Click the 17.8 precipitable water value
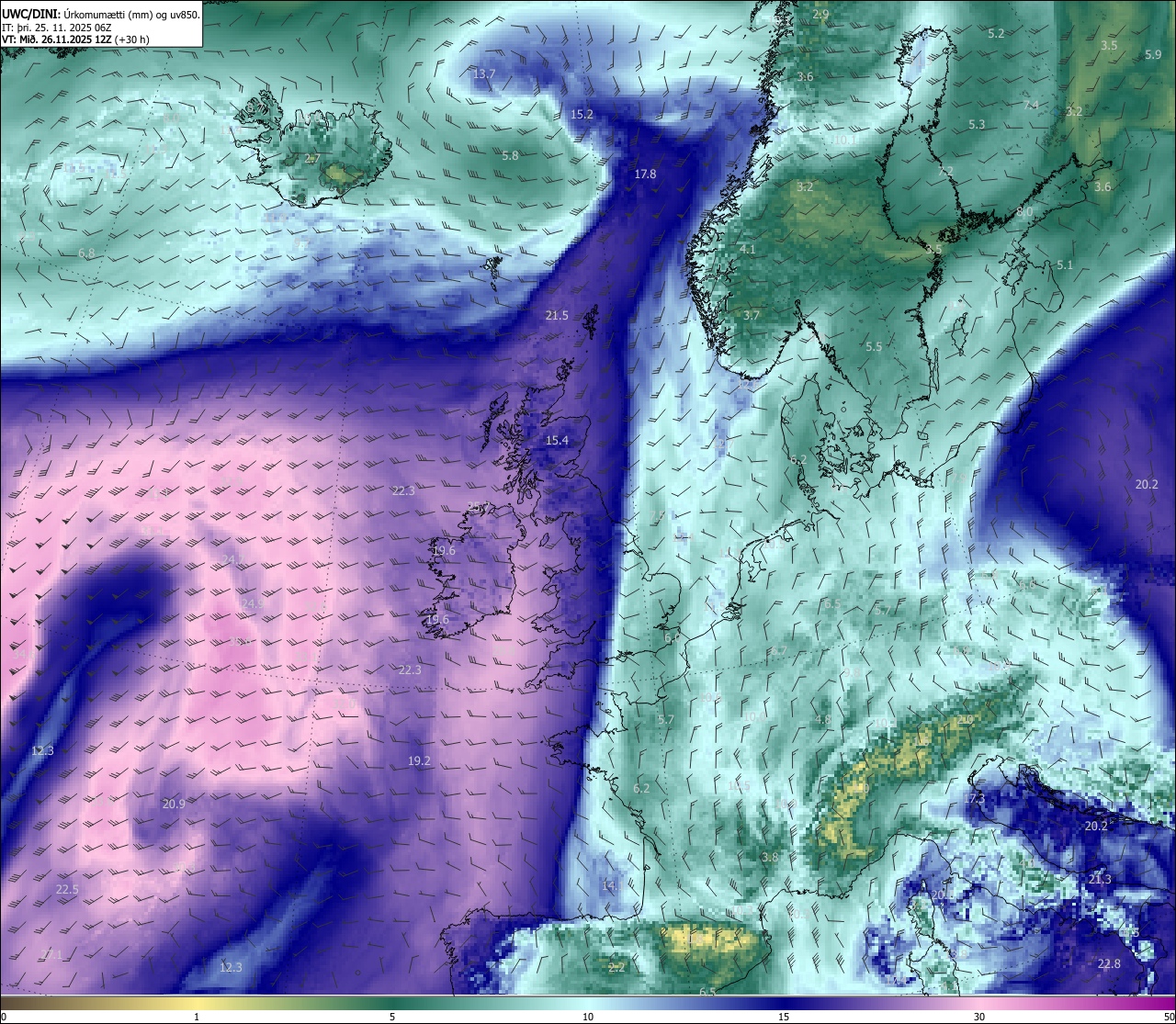Screen dimensions: 1176x1024 (645, 174)
